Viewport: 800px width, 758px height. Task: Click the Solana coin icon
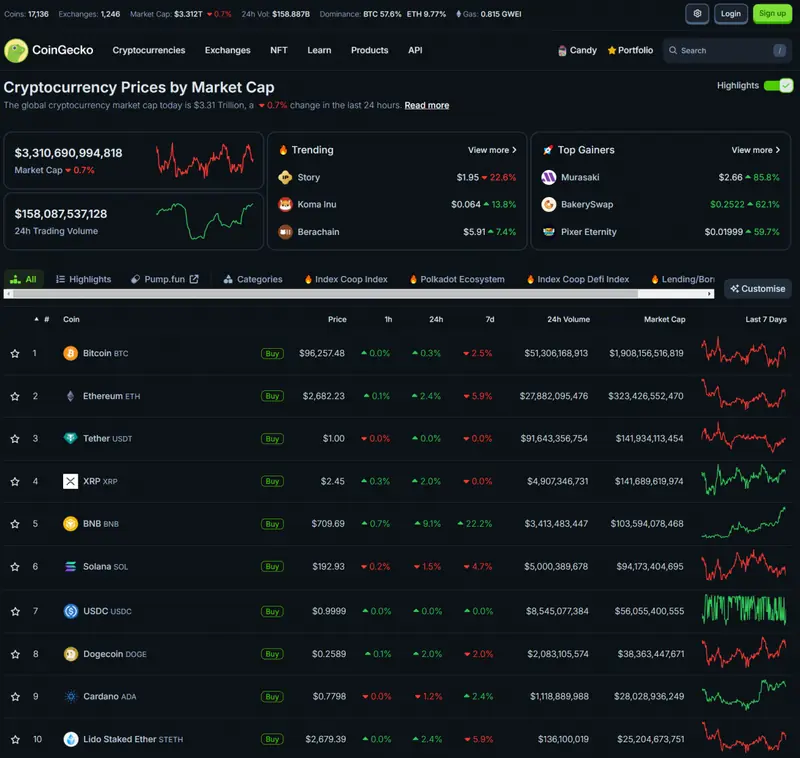70,566
